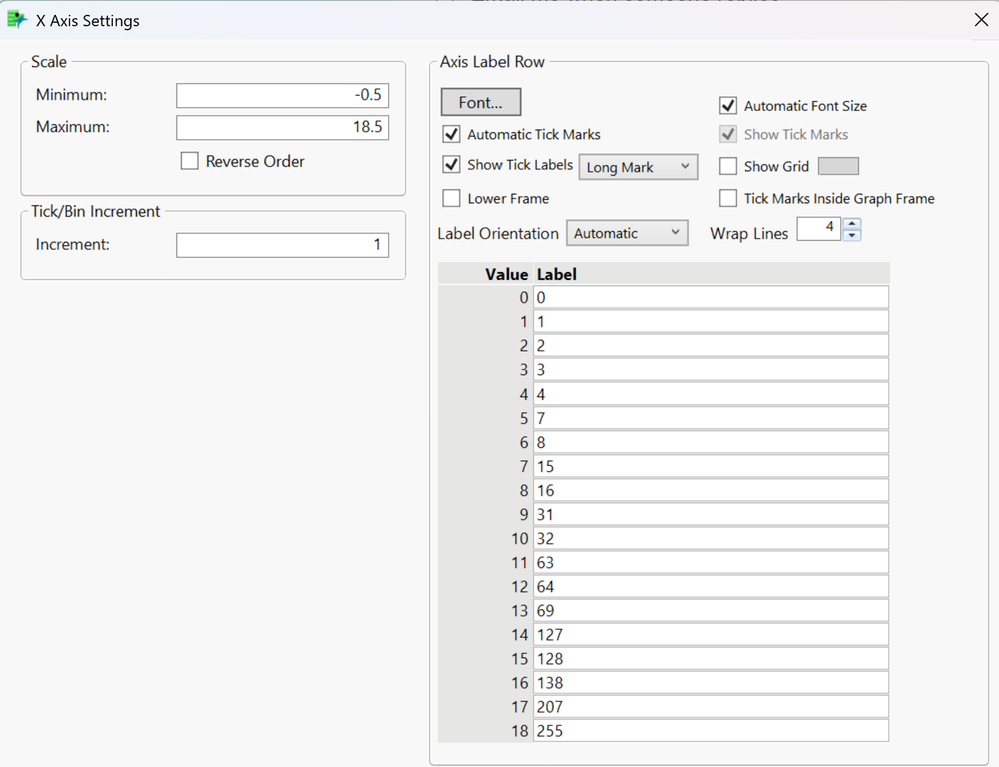
Task: Click the Wrap Lines down arrow
Action: [852, 235]
